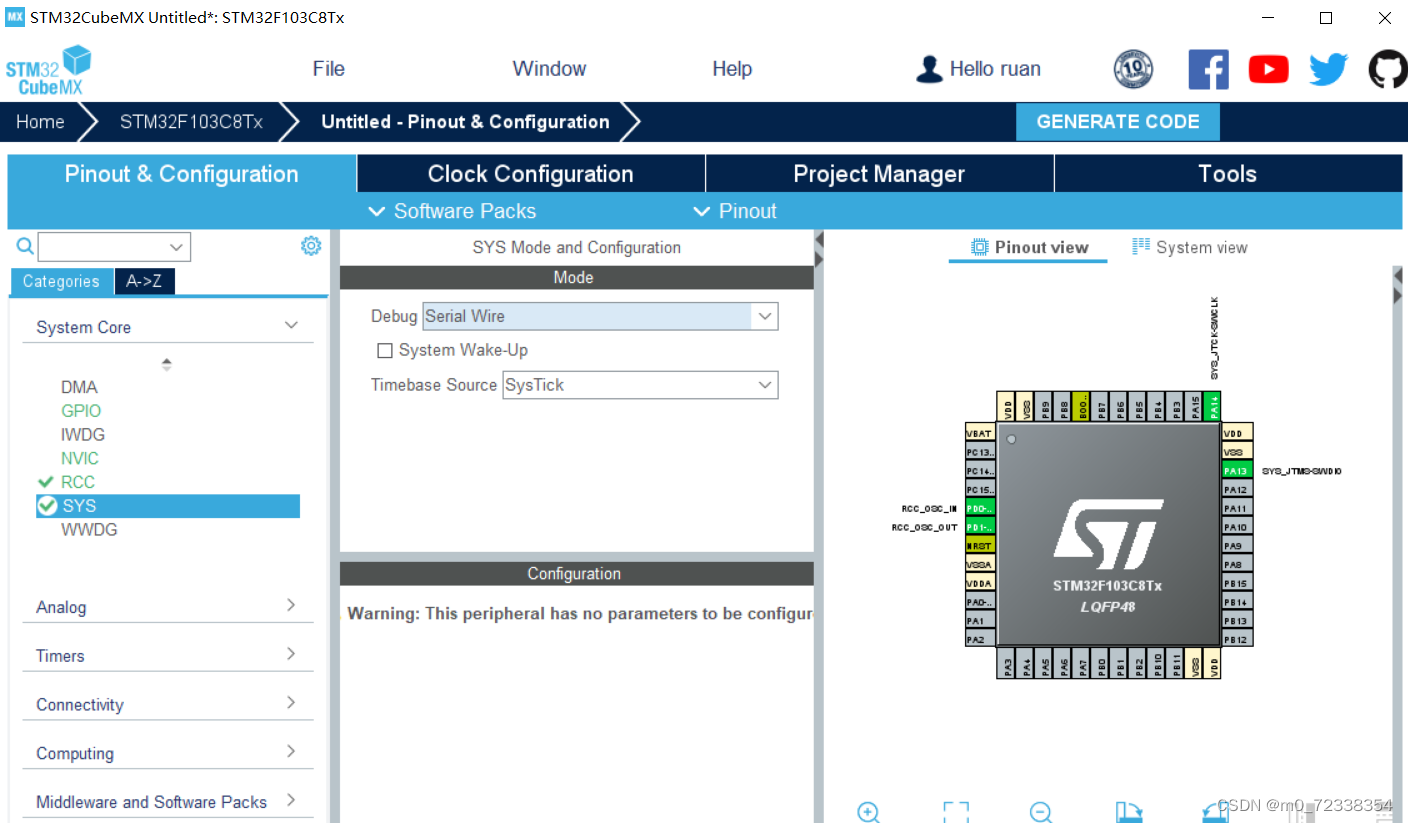The image size is (1408, 823).
Task: Enable the System Wake-Up checkbox
Action: [x=384, y=351]
